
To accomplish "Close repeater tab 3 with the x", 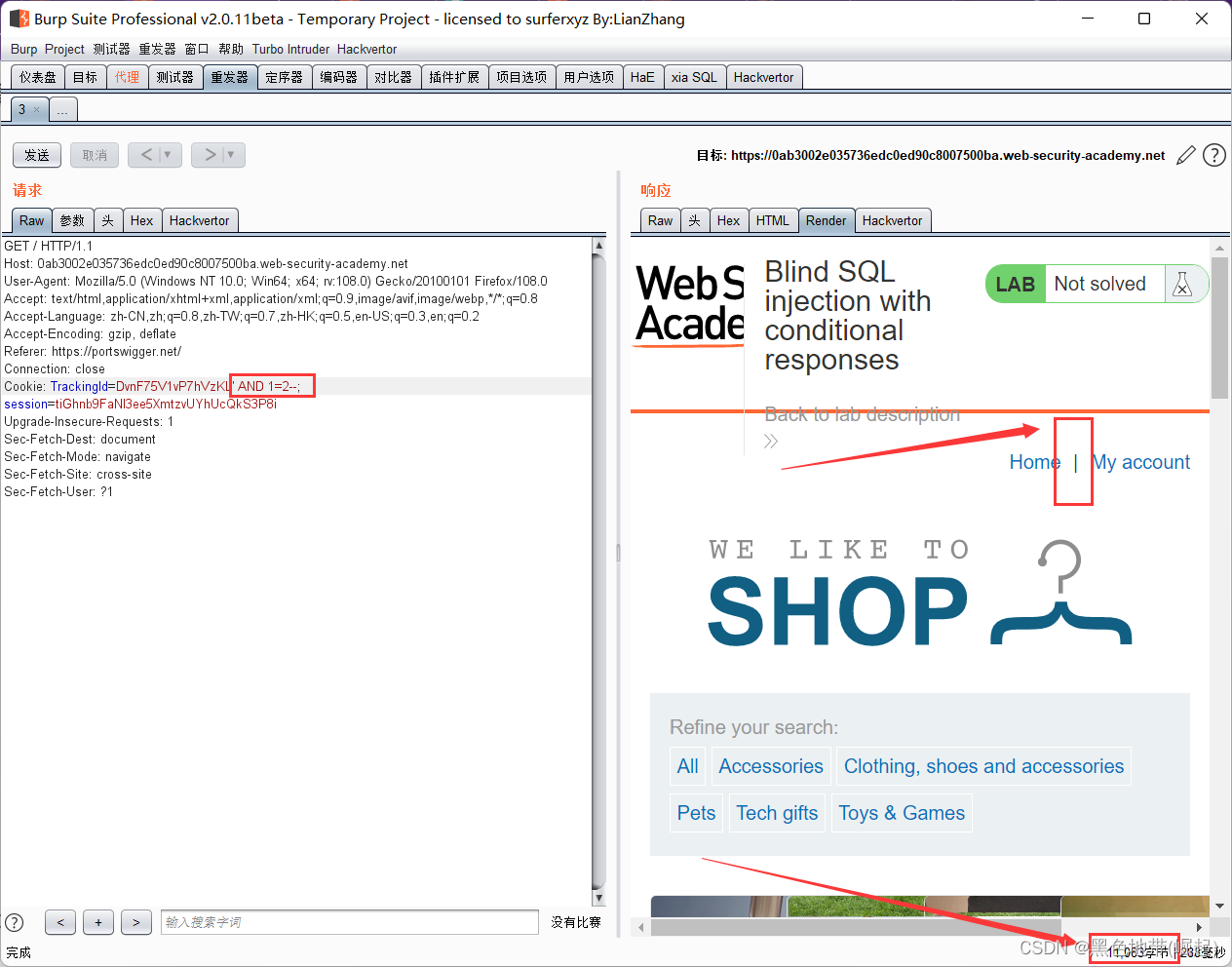I will coord(37,109).
